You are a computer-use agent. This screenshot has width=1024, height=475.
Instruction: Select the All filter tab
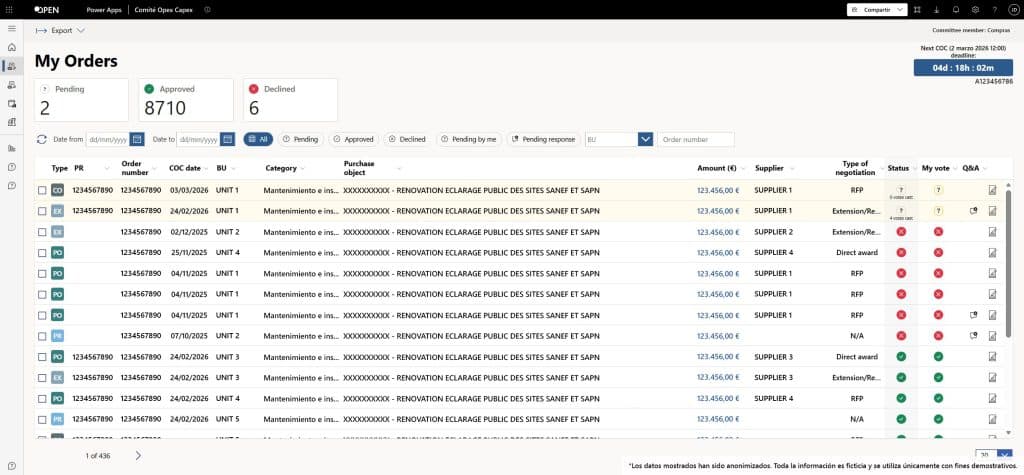[258, 139]
